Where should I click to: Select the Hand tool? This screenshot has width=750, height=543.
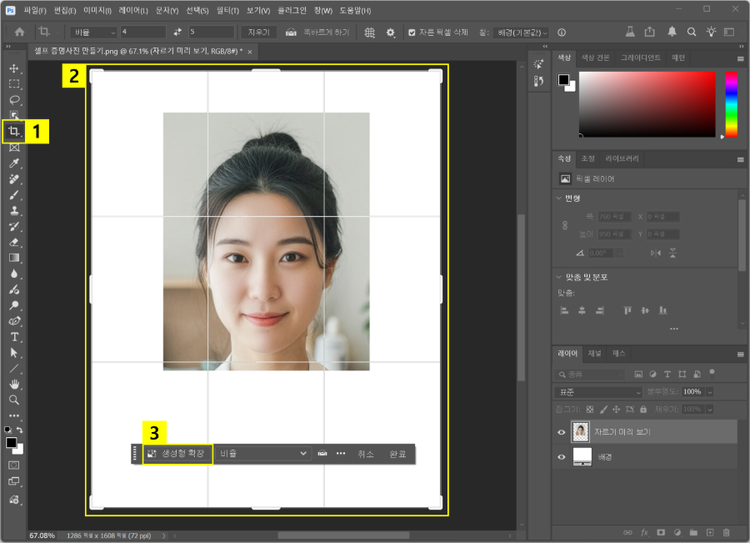click(14, 384)
